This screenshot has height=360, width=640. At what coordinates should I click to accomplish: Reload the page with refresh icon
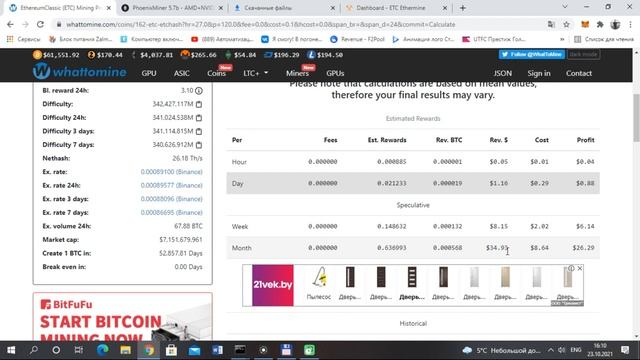(x=40, y=24)
